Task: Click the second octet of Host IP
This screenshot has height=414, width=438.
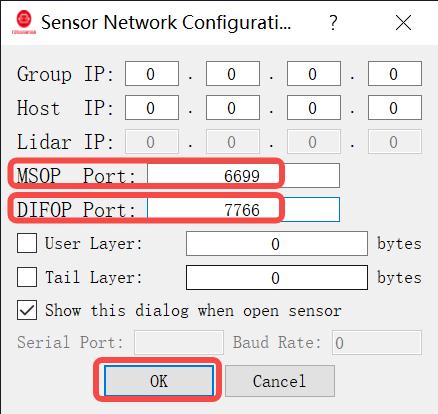Action: pos(233,108)
